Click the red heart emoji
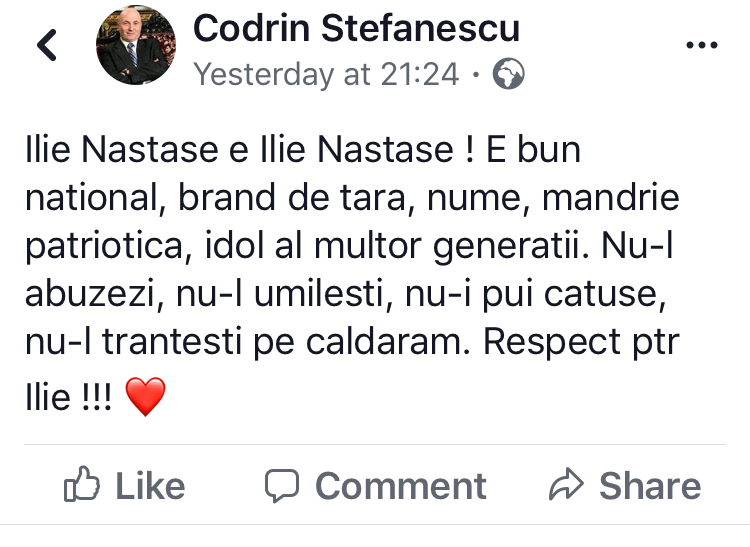Image resolution: width=750 pixels, height=547 pixels. 145,396
